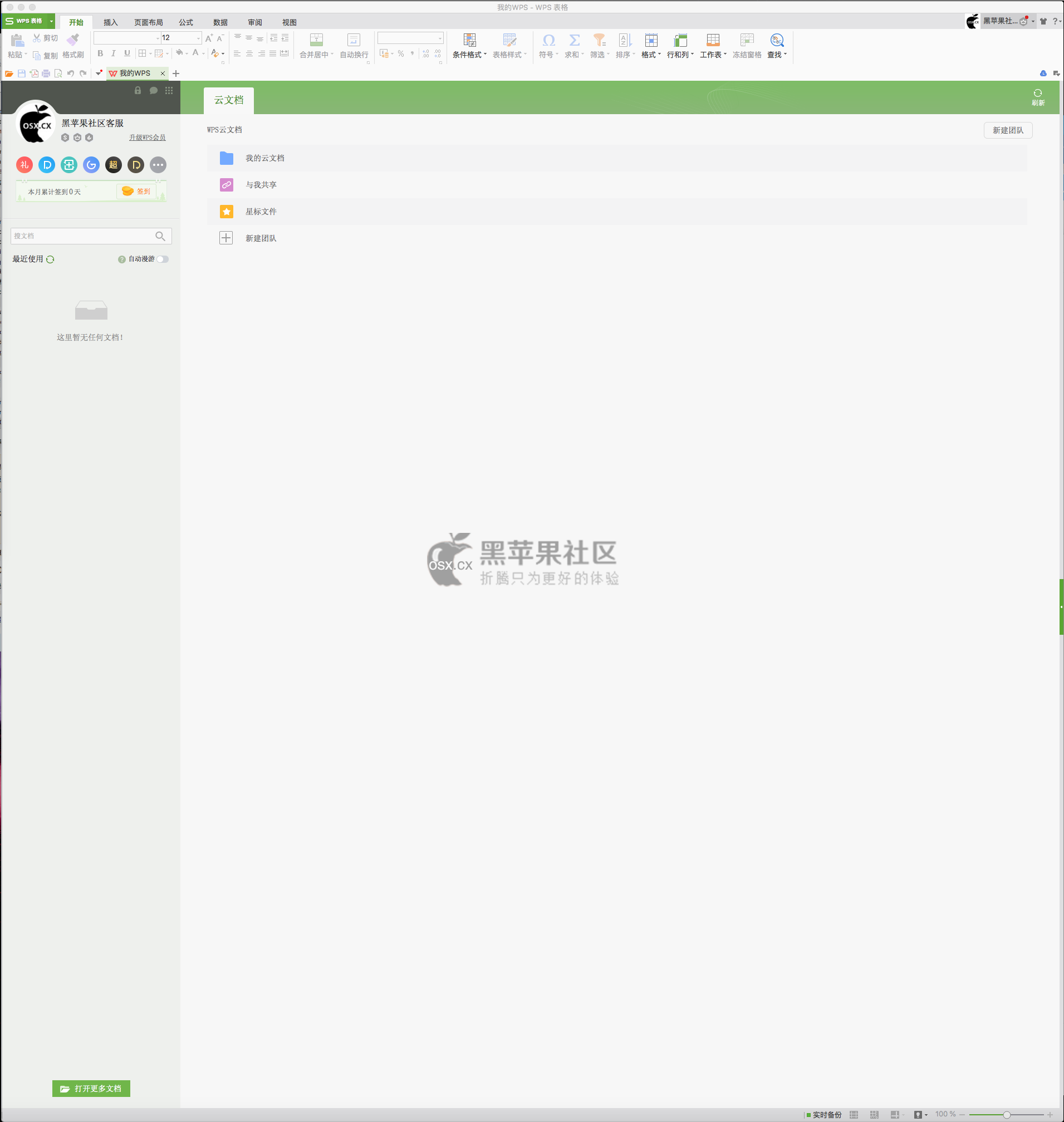The height and width of the screenshot is (1122, 1064).
Task: Click the lock icon in sidebar header
Action: point(138,90)
